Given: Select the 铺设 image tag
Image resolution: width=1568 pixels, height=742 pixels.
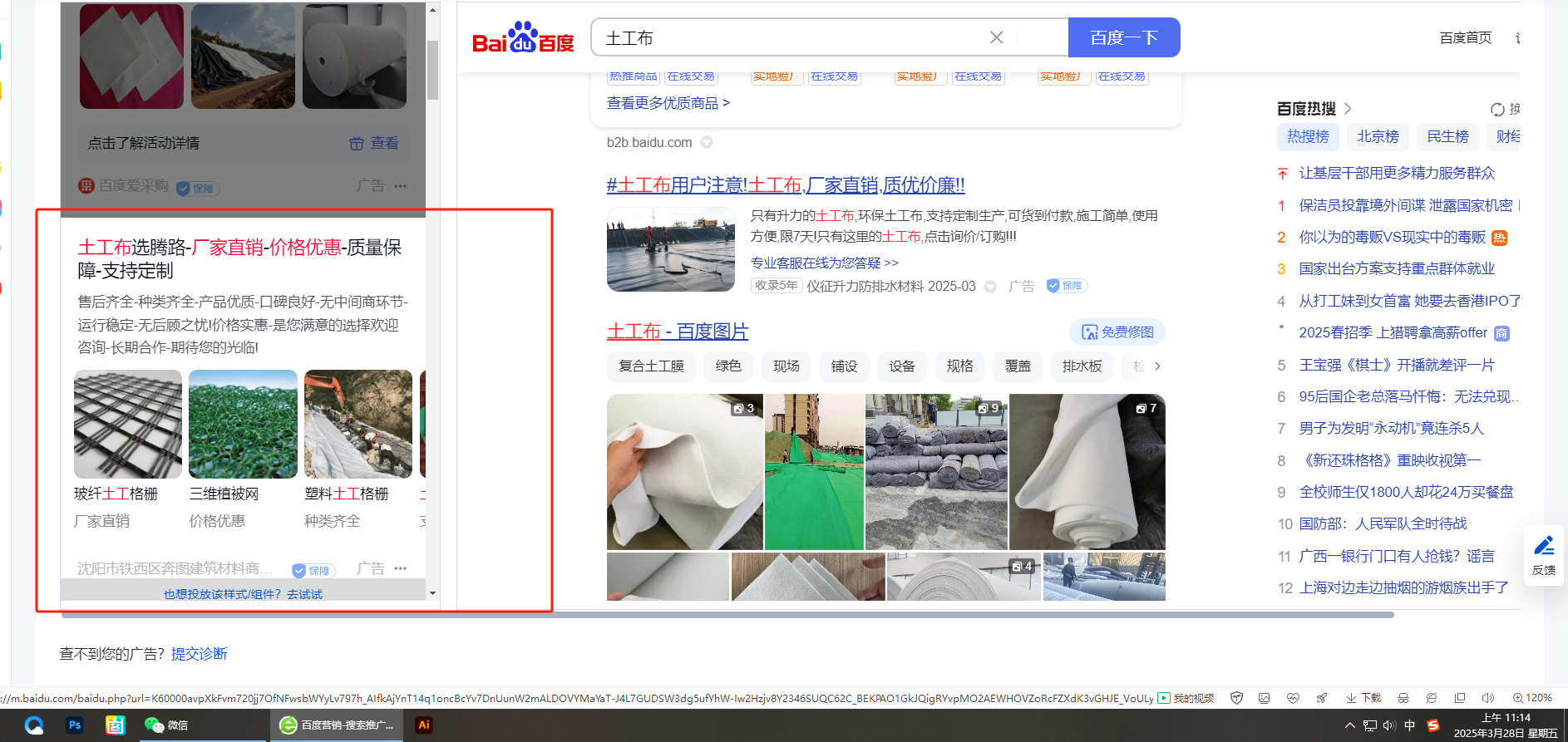Looking at the screenshot, I should pyautogui.click(x=844, y=366).
